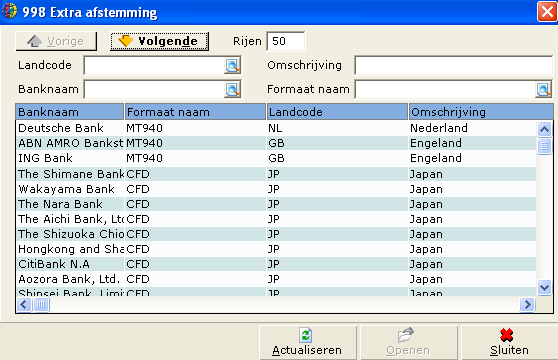Image resolution: width=558 pixels, height=360 pixels.
Task: Focus the Landcode input field
Action: click(x=154, y=65)
